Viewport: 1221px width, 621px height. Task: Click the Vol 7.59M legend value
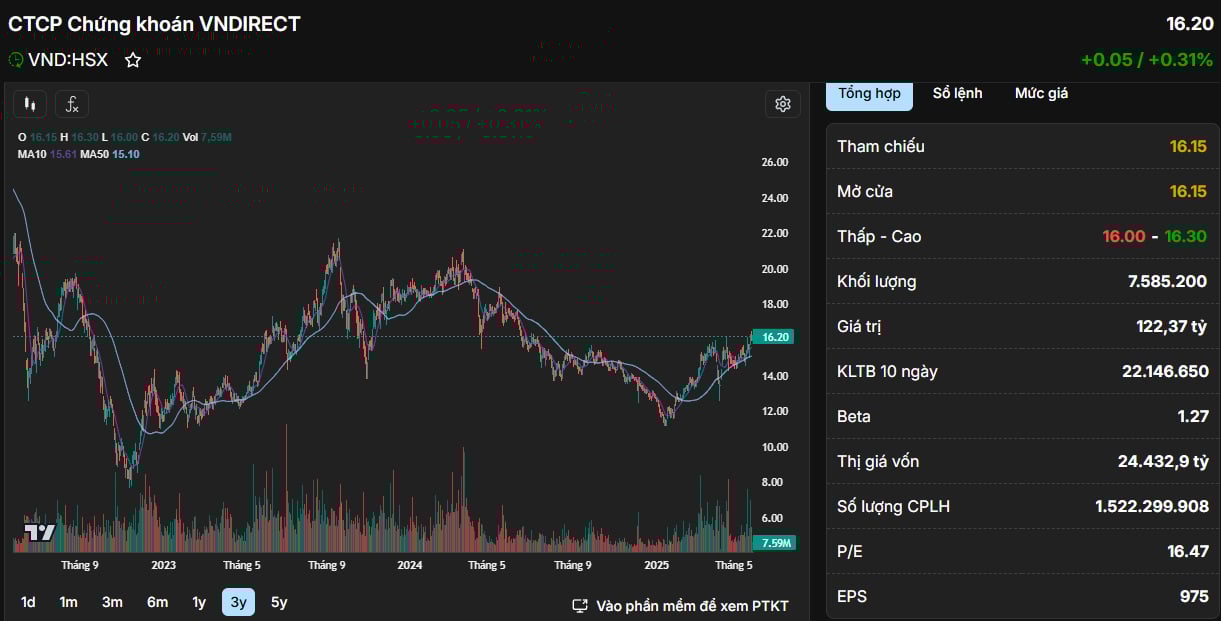tap(207, 137)
